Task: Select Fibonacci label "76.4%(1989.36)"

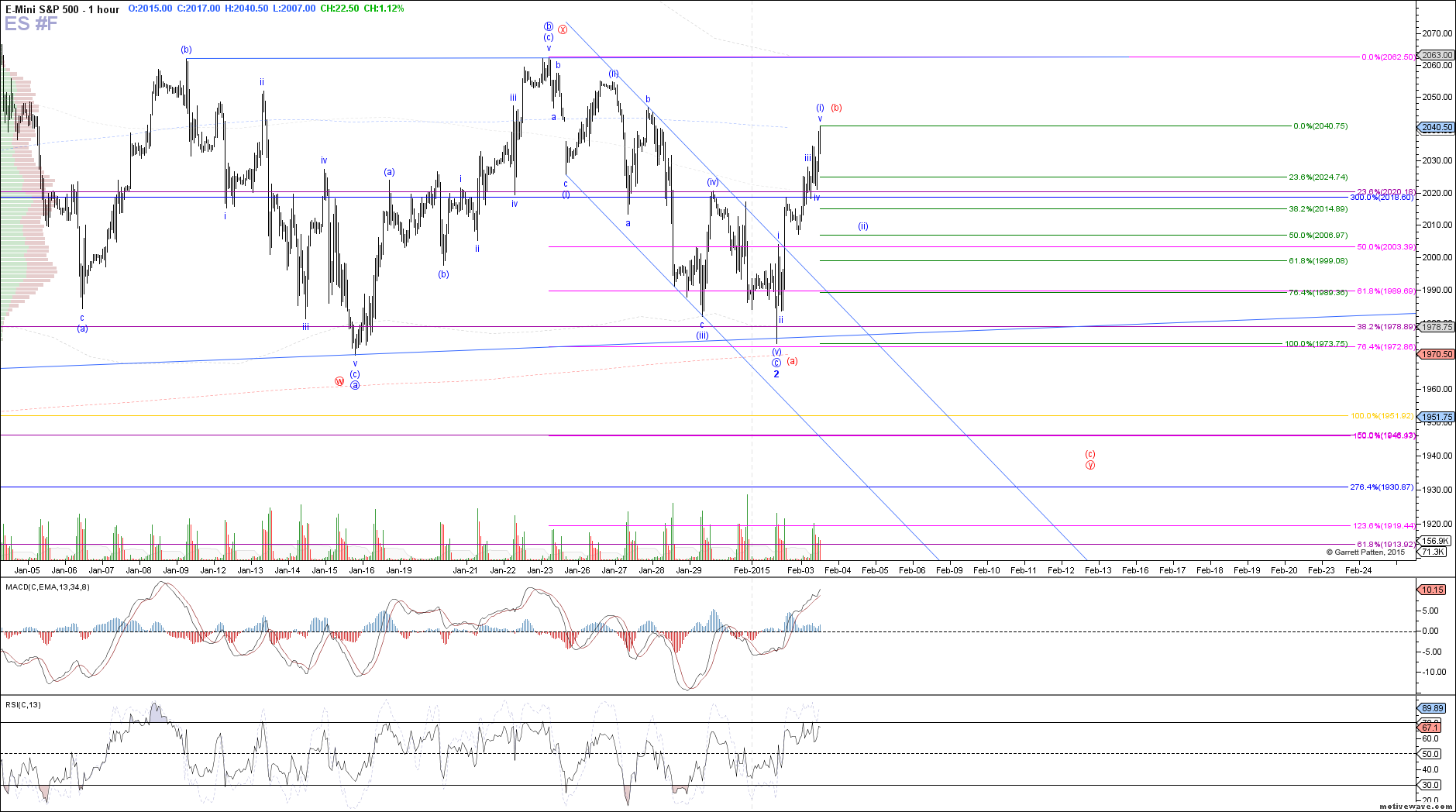Action: pyautogui.click(x=1318, y=293)
